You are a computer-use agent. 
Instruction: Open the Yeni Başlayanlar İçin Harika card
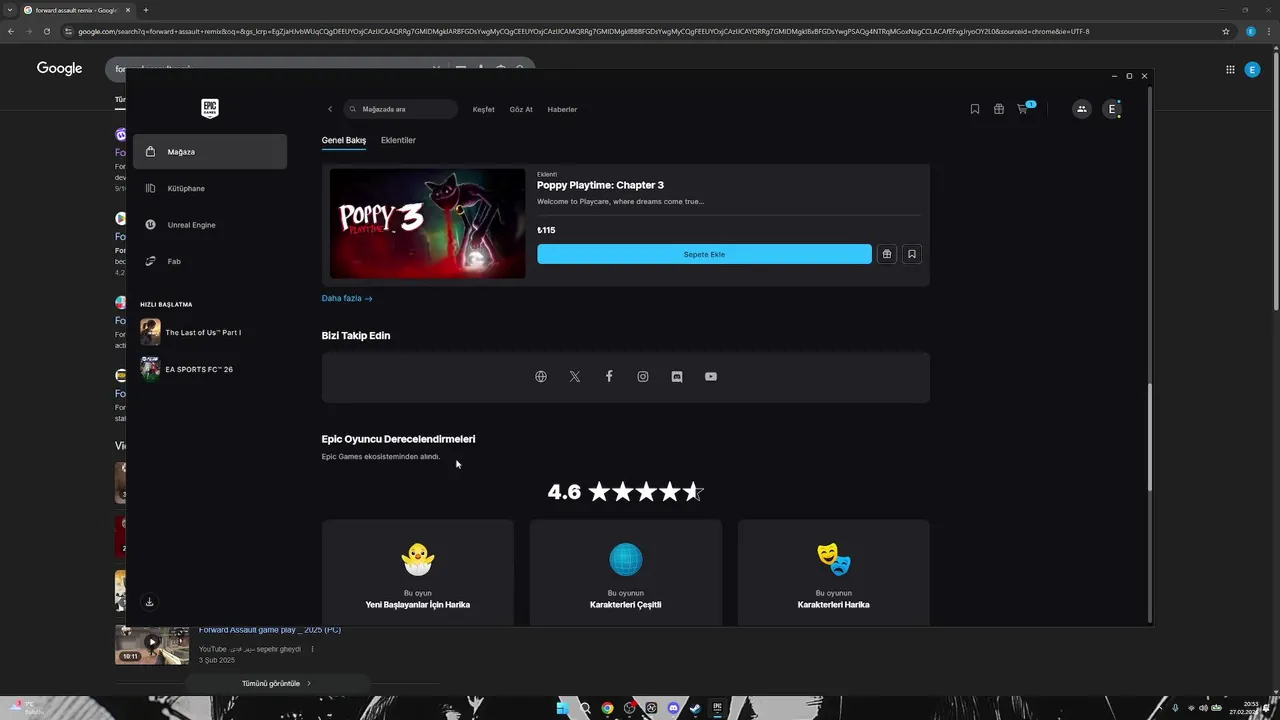[x=418, y=573]
